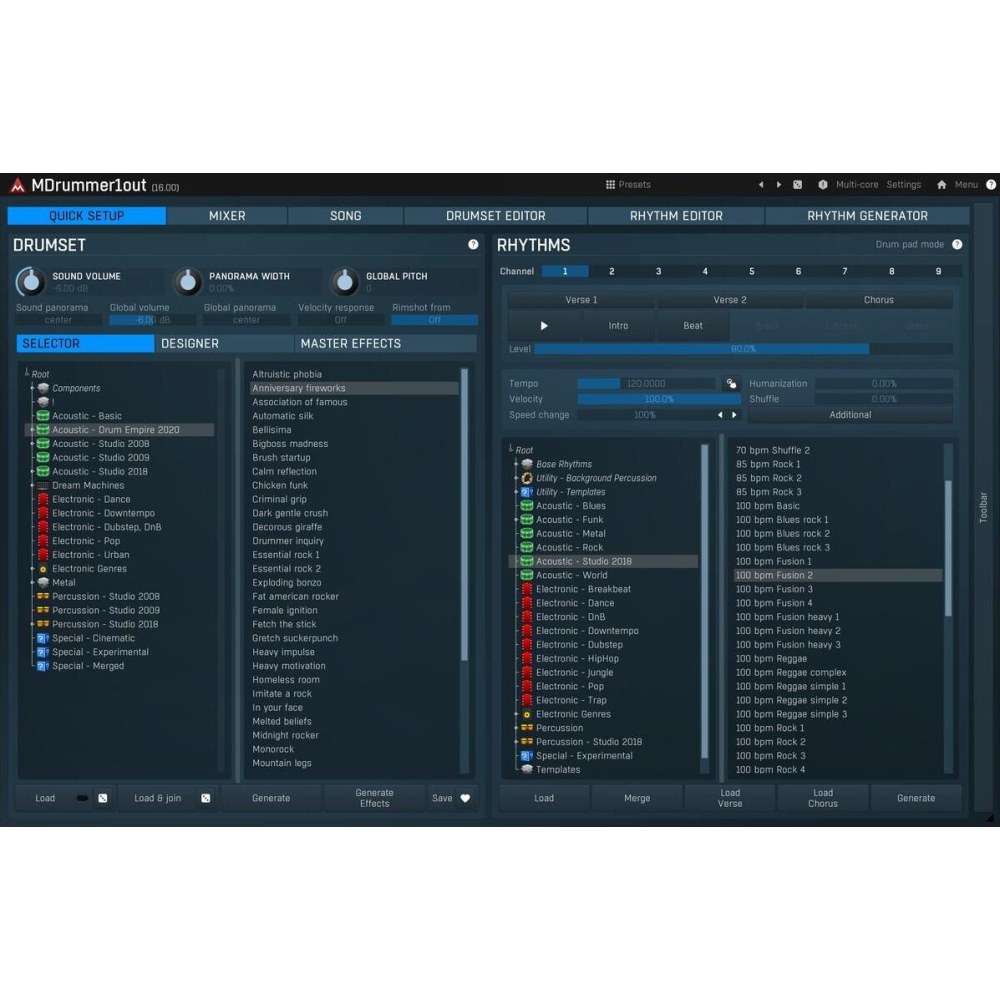Click the Rhythms panel help icon

[x=957, y=245]
